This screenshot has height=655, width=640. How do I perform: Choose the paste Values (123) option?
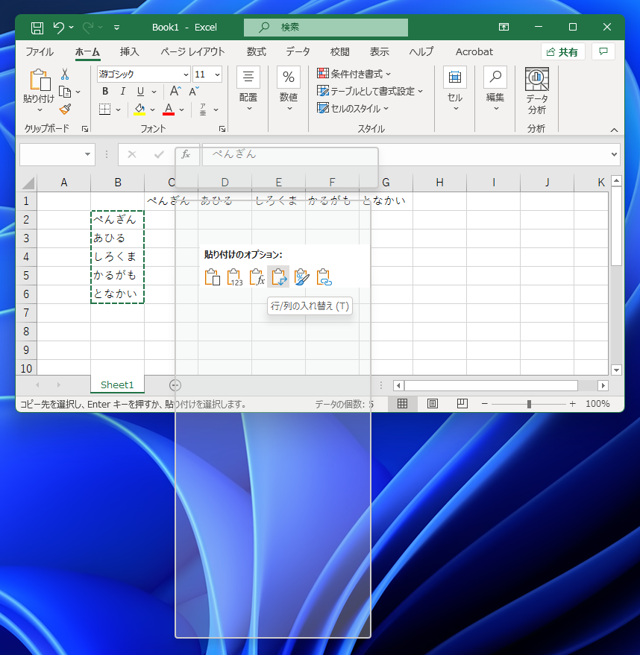pos(234,277)
